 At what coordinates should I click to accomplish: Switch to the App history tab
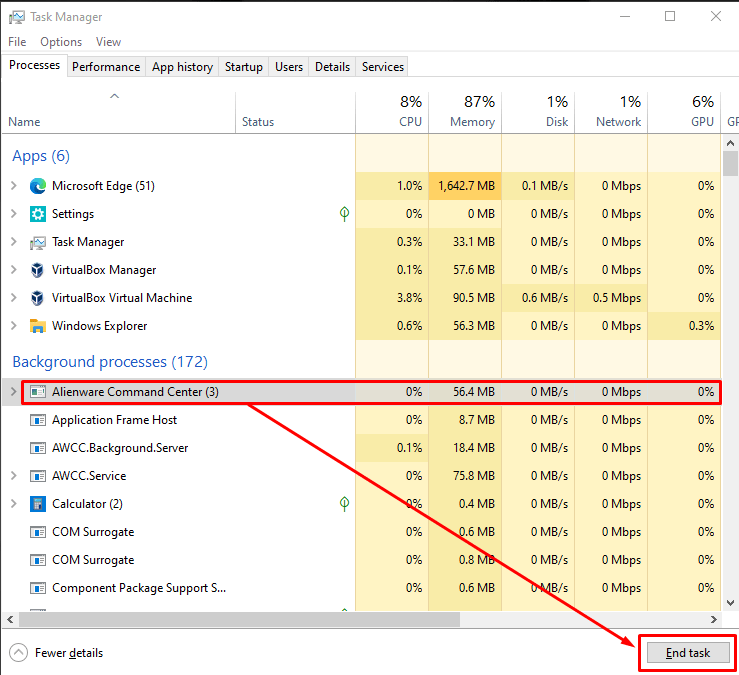click(x=182, y=67)
